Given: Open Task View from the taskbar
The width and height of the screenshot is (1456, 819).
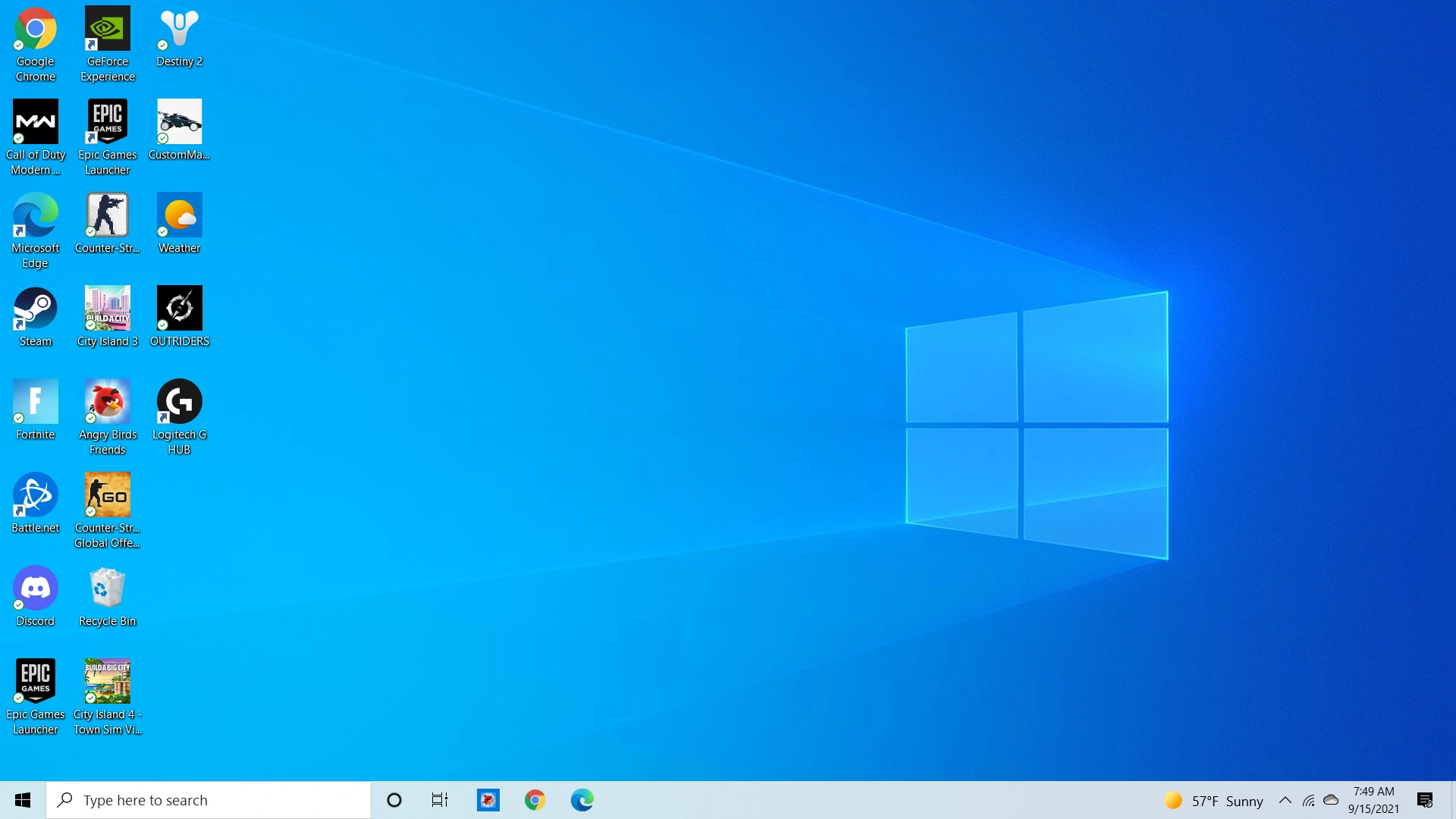Looking at the screenshot, I should tap(438, 800).
